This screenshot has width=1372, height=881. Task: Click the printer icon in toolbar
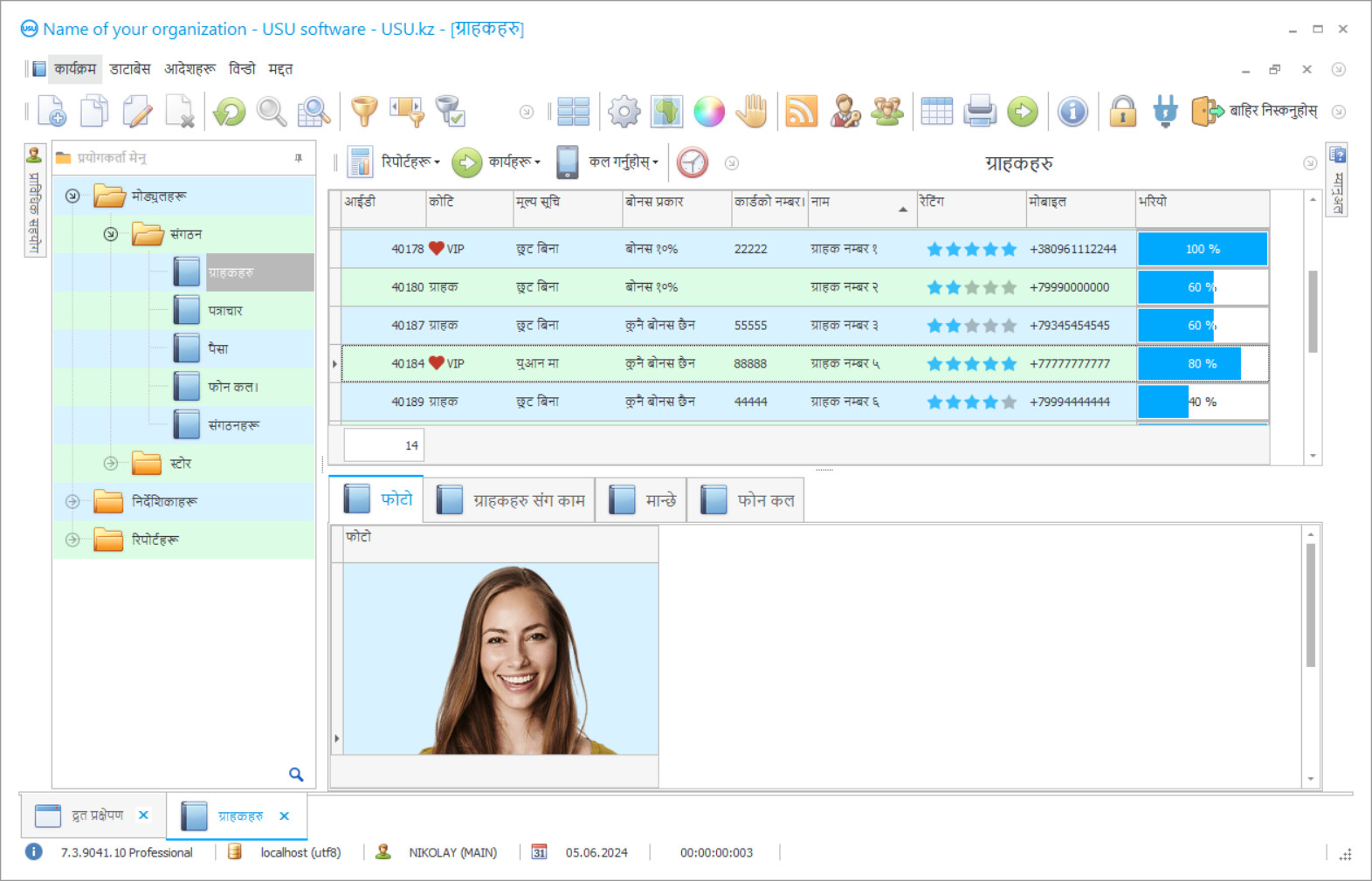tap(980, 112)
